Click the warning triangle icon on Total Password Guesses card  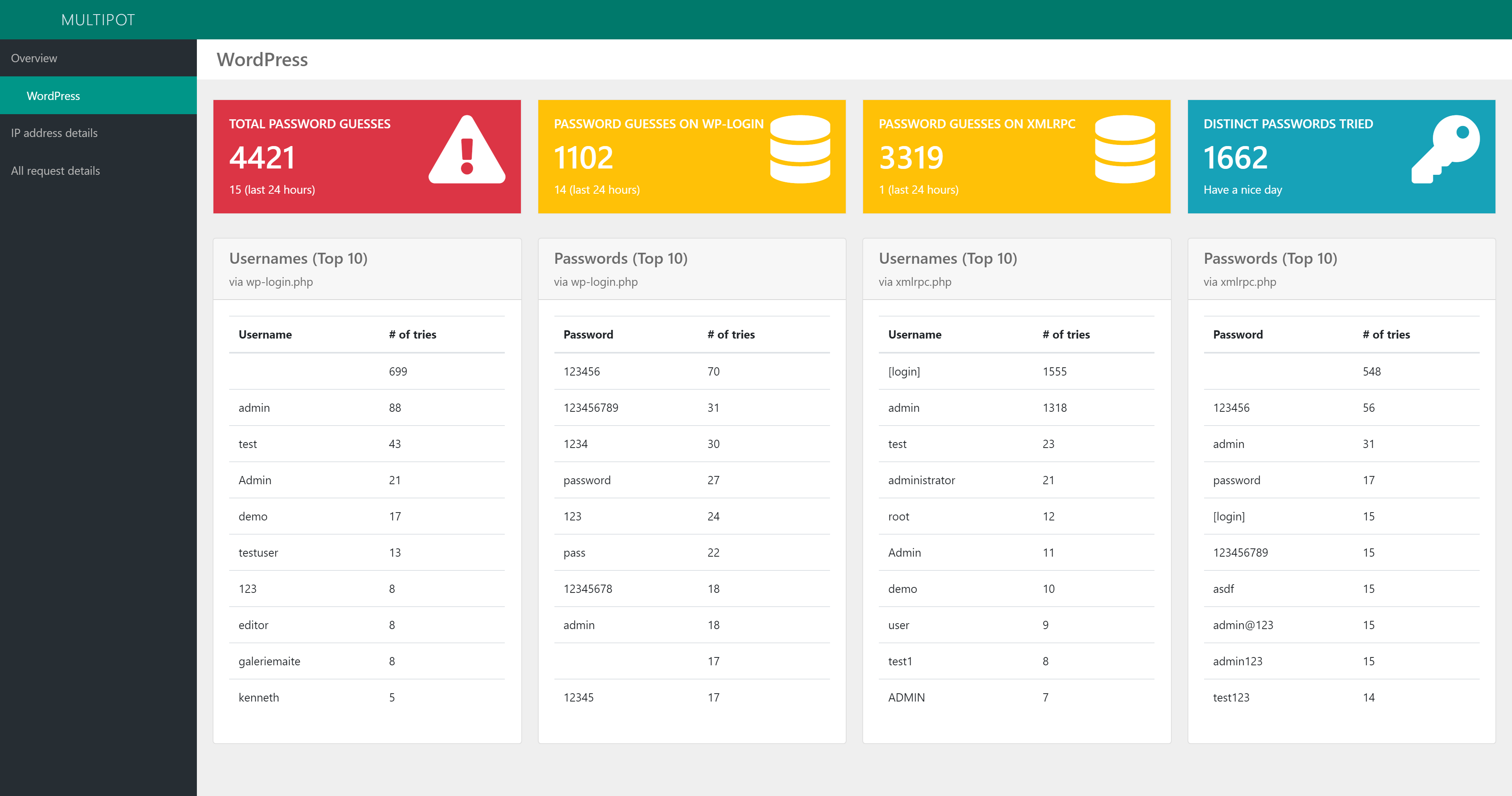point(467,149)
